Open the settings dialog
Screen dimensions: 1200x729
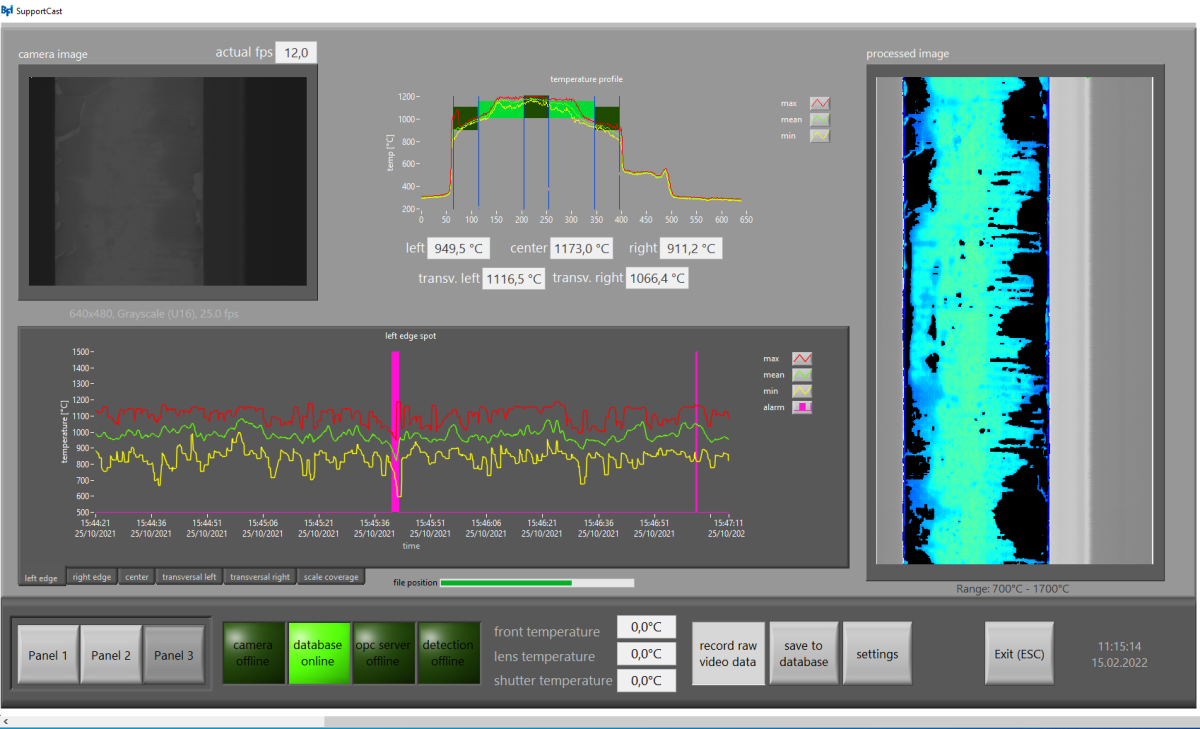point(877,653)
